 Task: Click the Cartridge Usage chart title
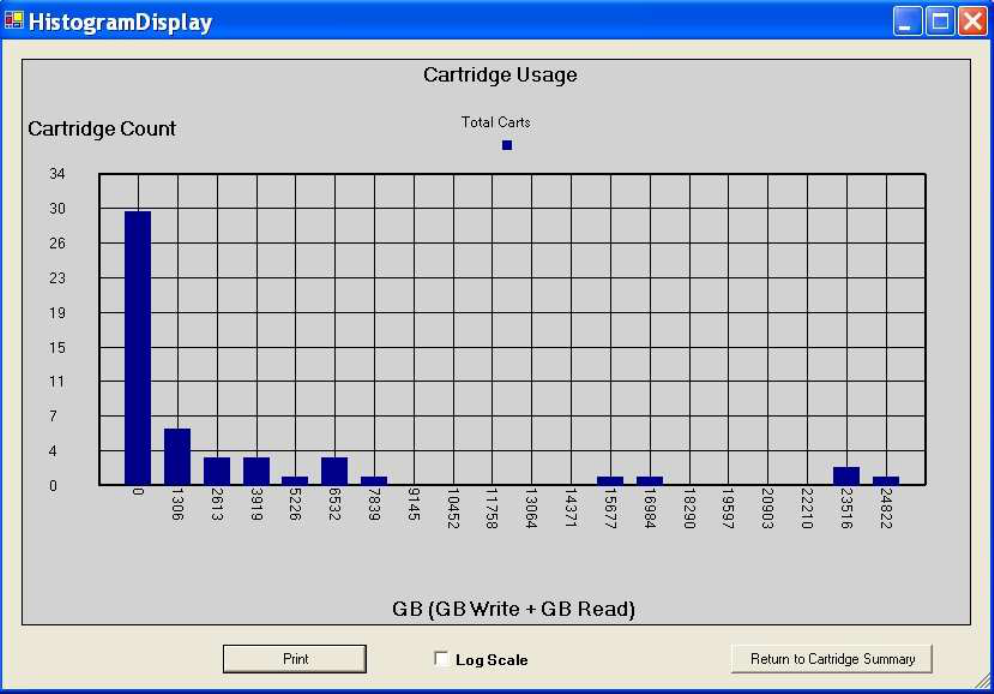(500, 75)
